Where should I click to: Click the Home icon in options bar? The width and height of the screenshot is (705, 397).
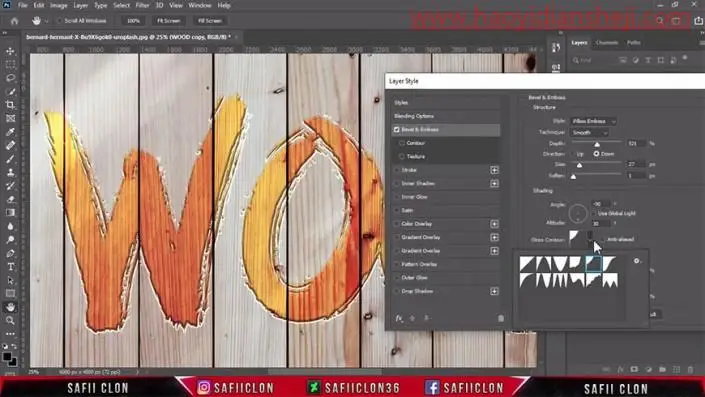point(14,21)
